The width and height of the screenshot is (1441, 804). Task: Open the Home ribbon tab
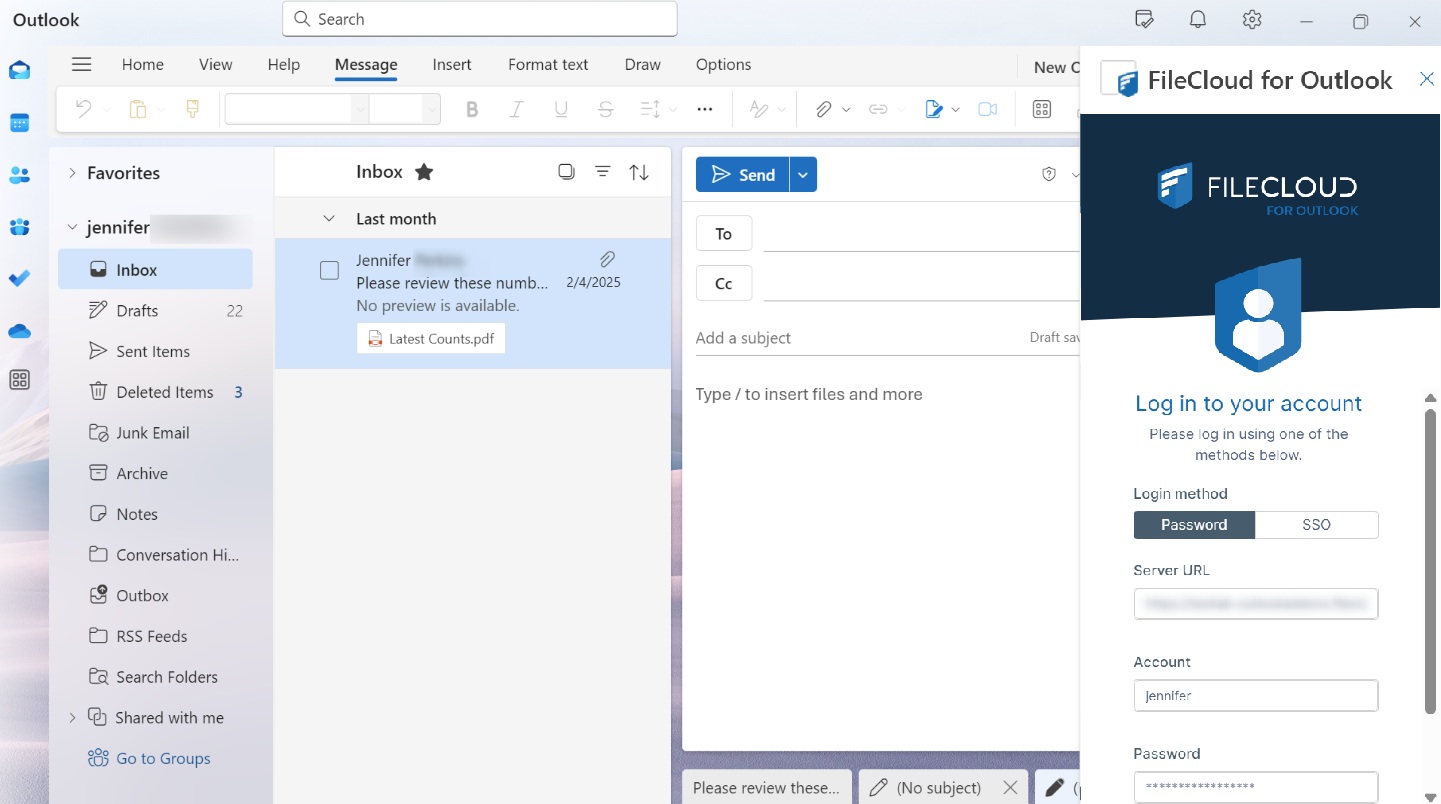point(143,64)
